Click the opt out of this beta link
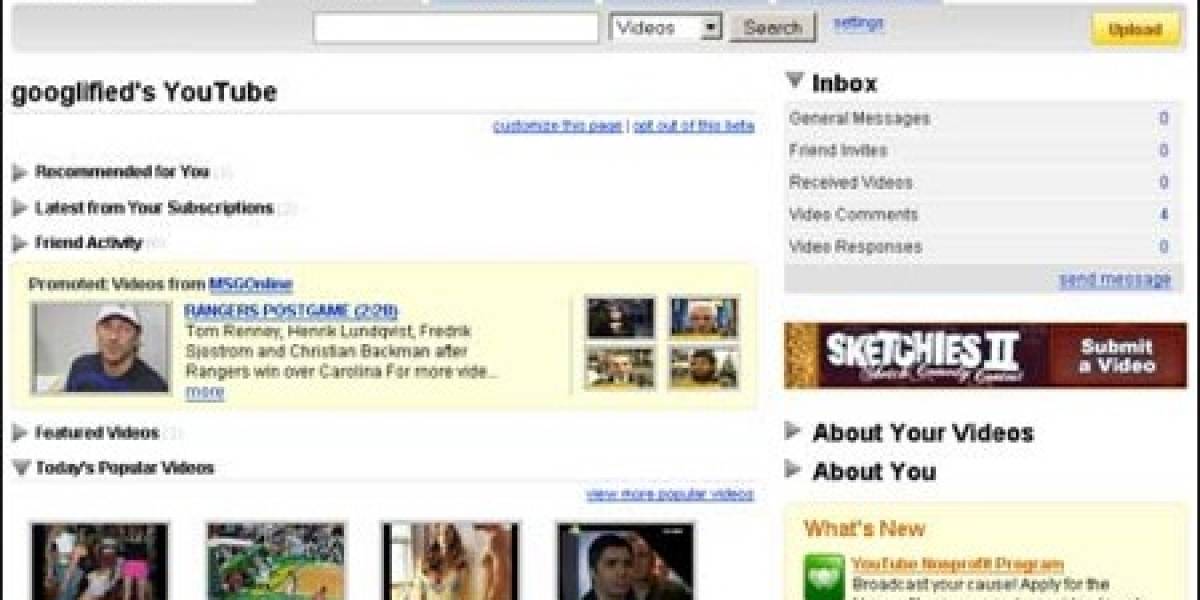 [693, 126]
